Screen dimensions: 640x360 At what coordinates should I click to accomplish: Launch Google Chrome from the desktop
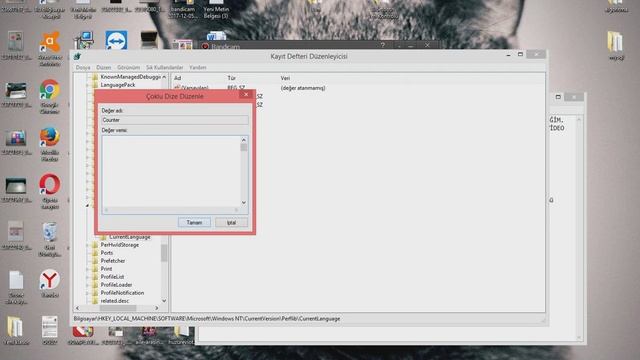pyautogui.click(x=50, y=90)
